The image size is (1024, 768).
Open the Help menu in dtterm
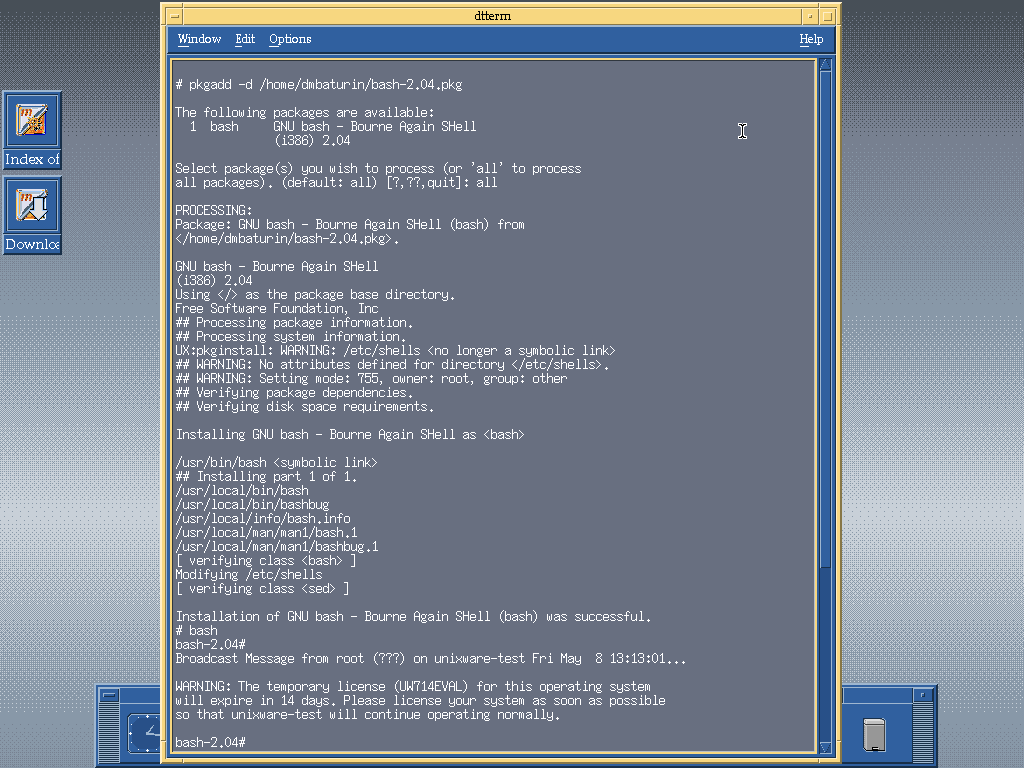[x=811, y=39]
